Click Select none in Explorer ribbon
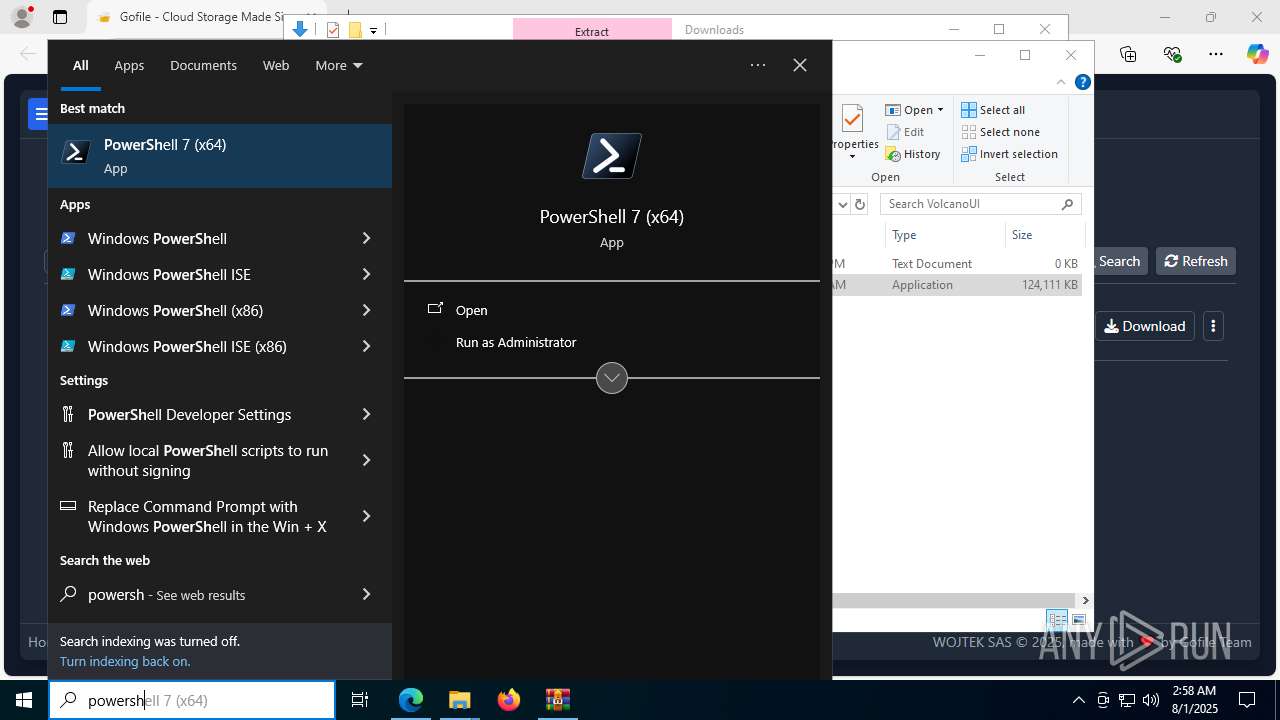The image size is (1280, 720). pos(1000,132)
